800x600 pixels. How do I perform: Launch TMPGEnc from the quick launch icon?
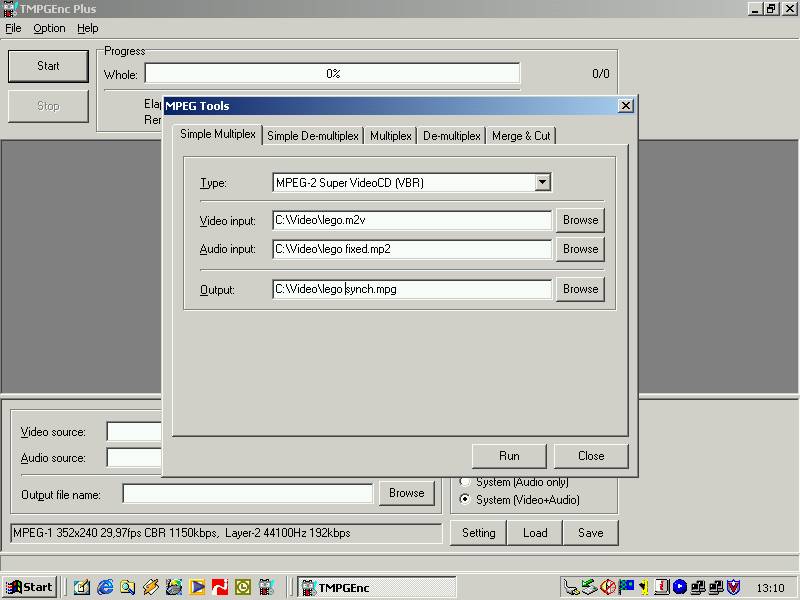(266, 587)
